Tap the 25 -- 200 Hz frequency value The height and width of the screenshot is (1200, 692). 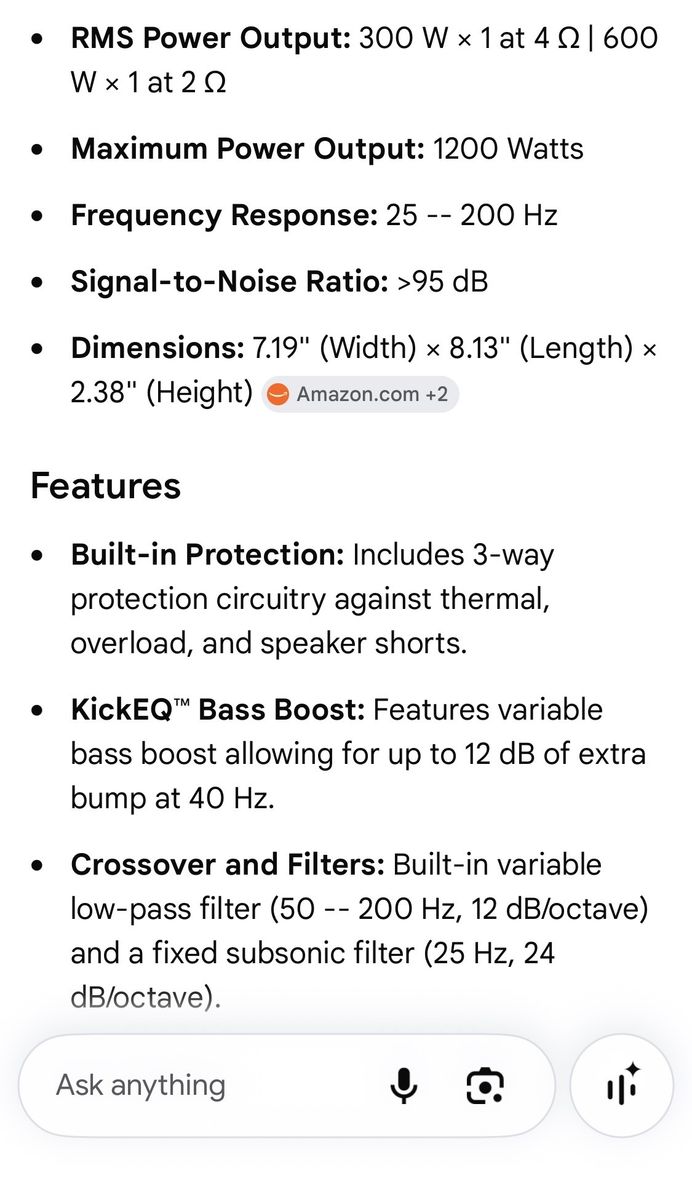tap(471, 215)
